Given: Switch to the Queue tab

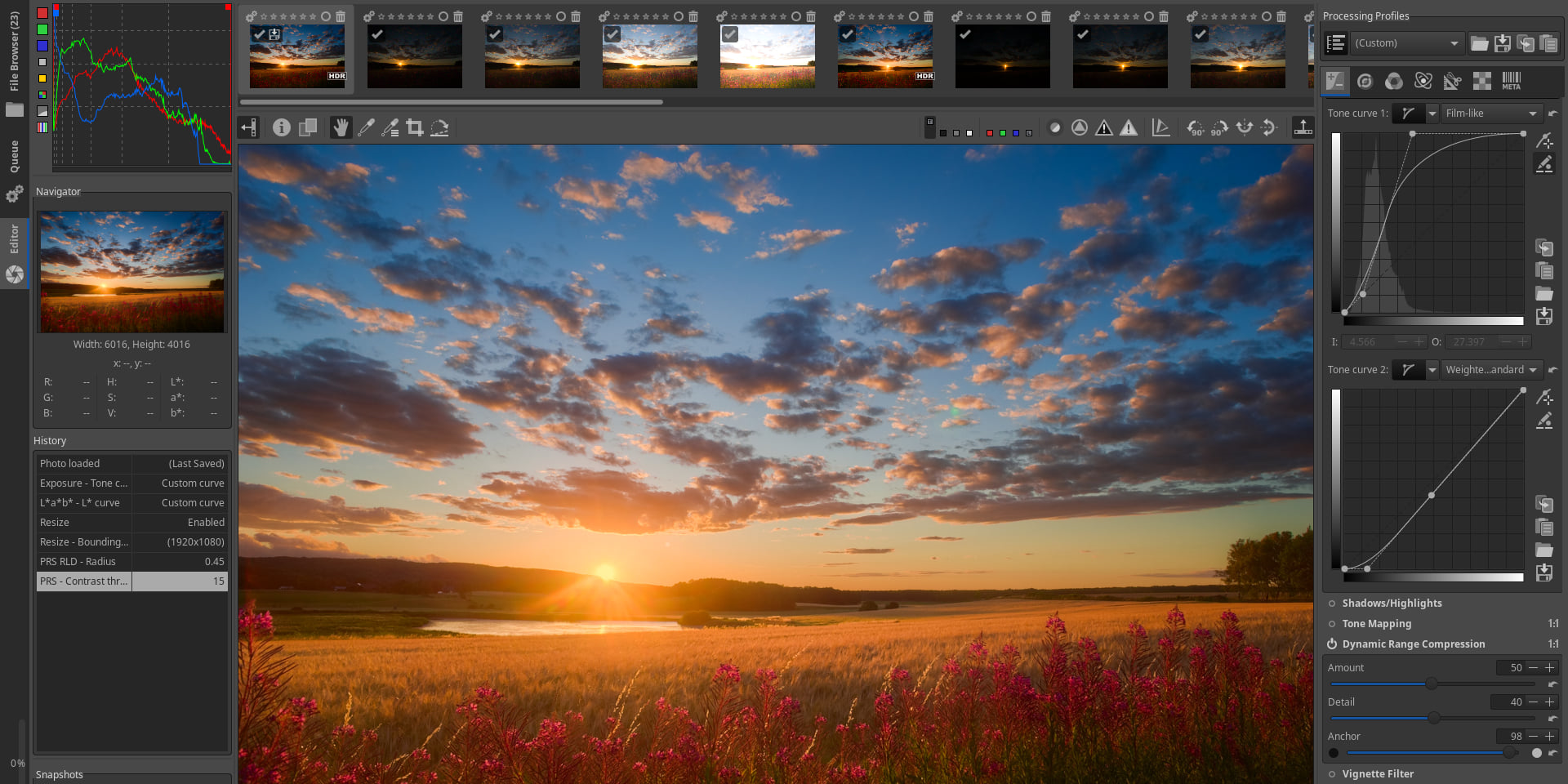Looking at the screenshot, I should pos(14,156).
